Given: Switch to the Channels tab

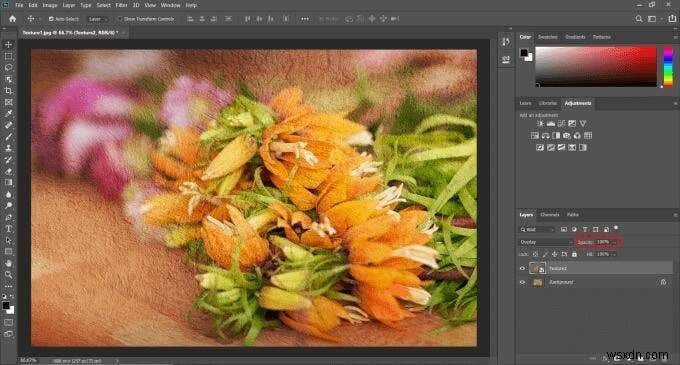Looking at the screenshot, I should click(x=550, y=215).
